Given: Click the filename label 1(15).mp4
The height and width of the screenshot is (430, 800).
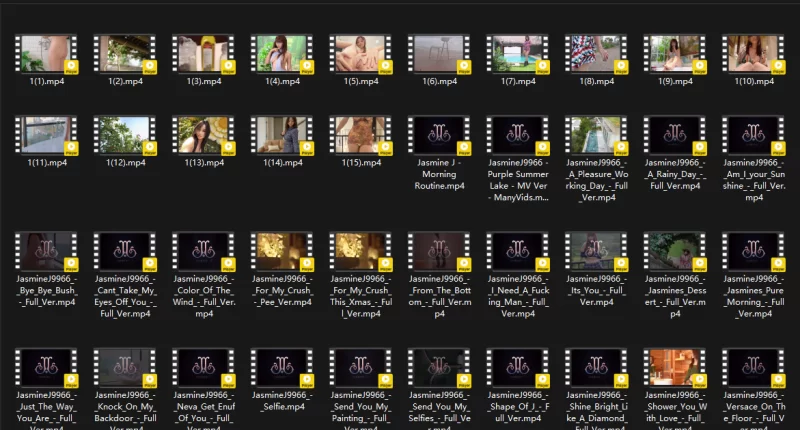Looking at the screenshot, I should point(361,163).
